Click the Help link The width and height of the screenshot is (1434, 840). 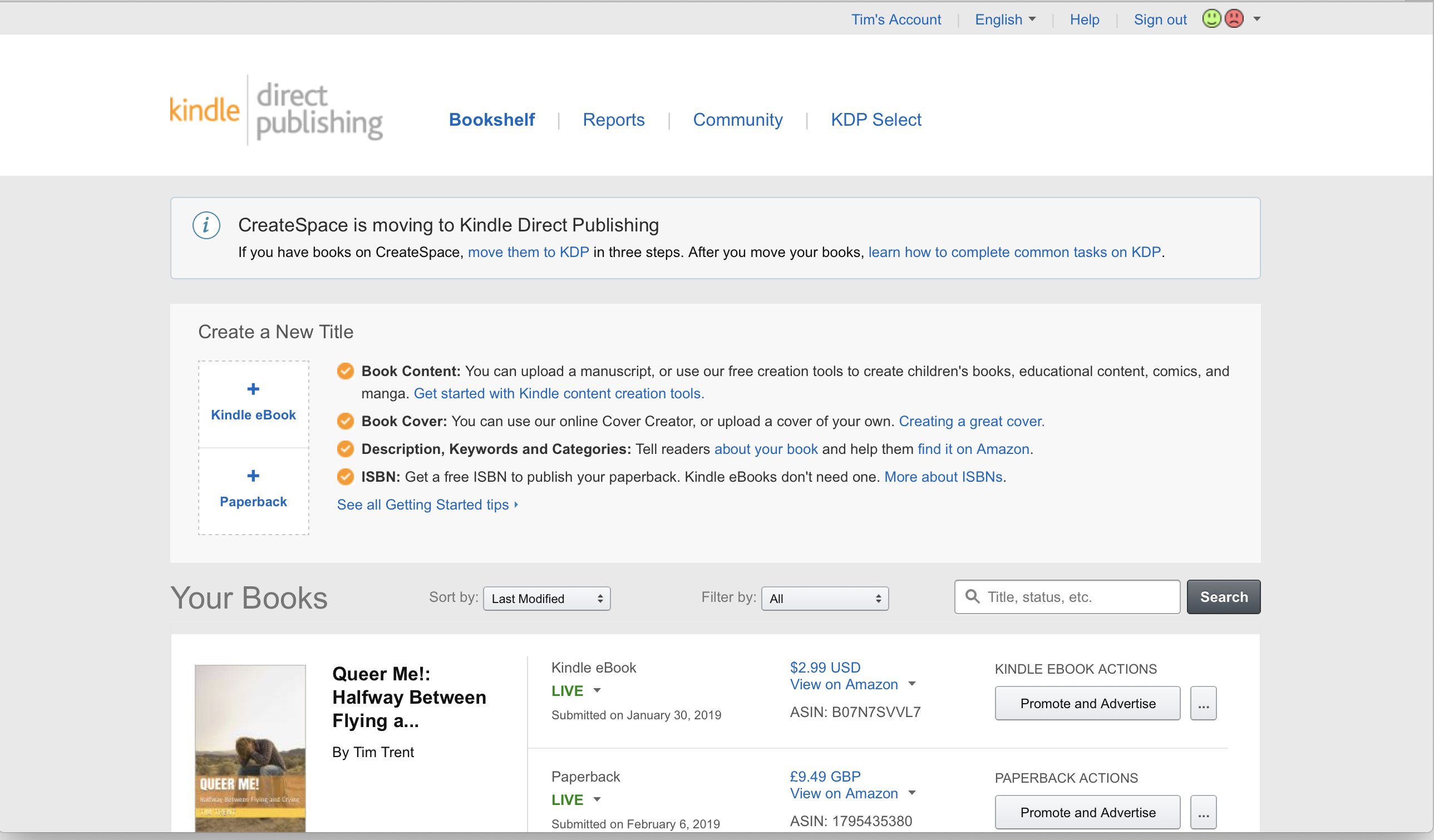click(1084, 19)
